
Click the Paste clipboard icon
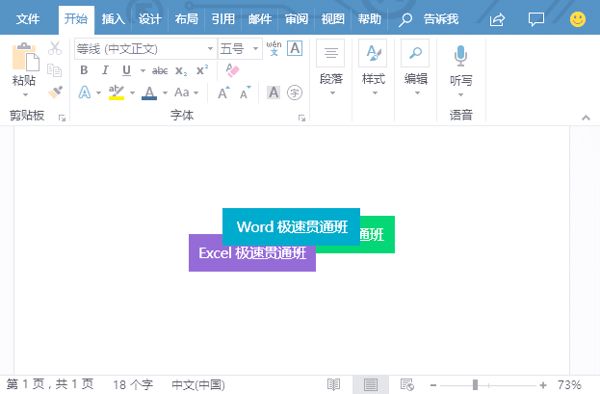click(x=25, y=57)
